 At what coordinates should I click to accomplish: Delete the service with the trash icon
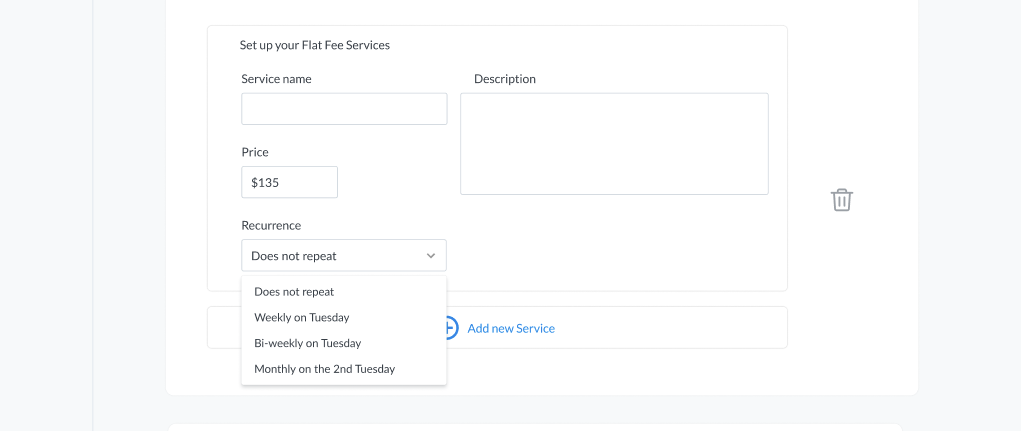click(x=841, y=200)
